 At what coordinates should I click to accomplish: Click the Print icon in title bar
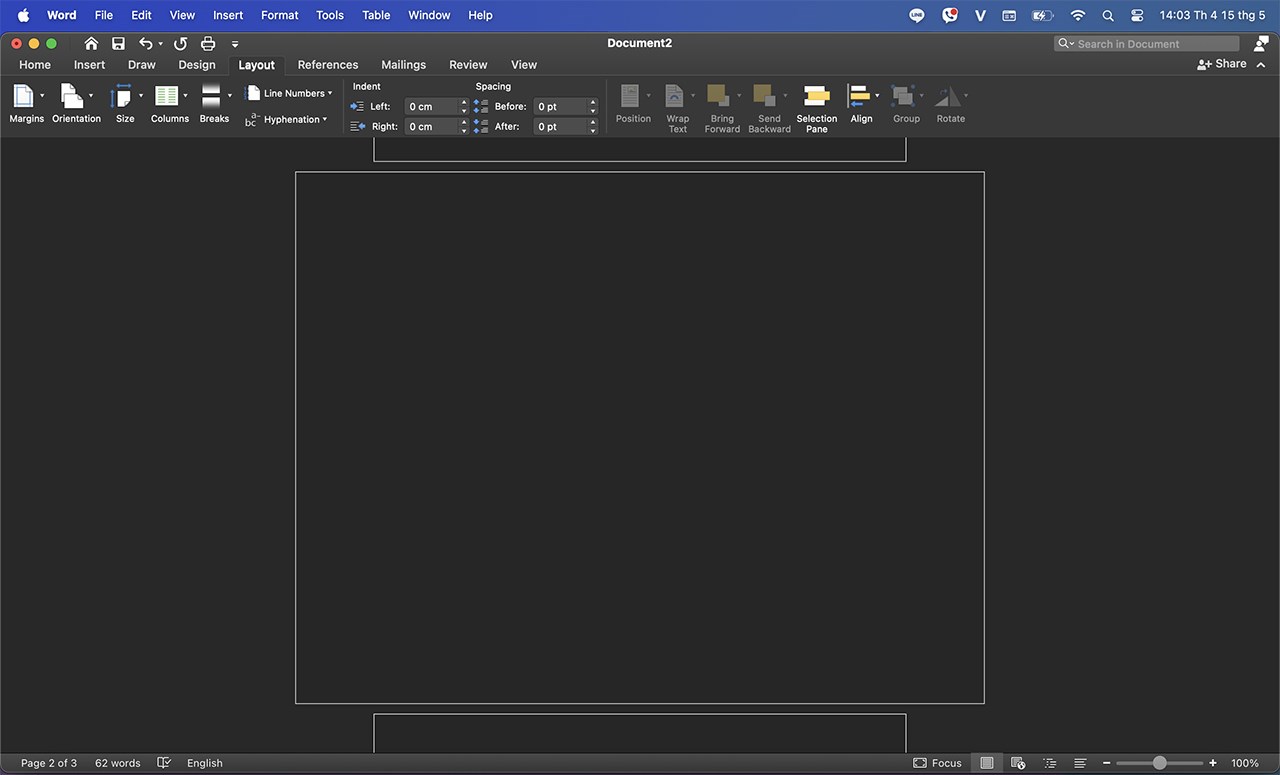(x=208, y=43)
